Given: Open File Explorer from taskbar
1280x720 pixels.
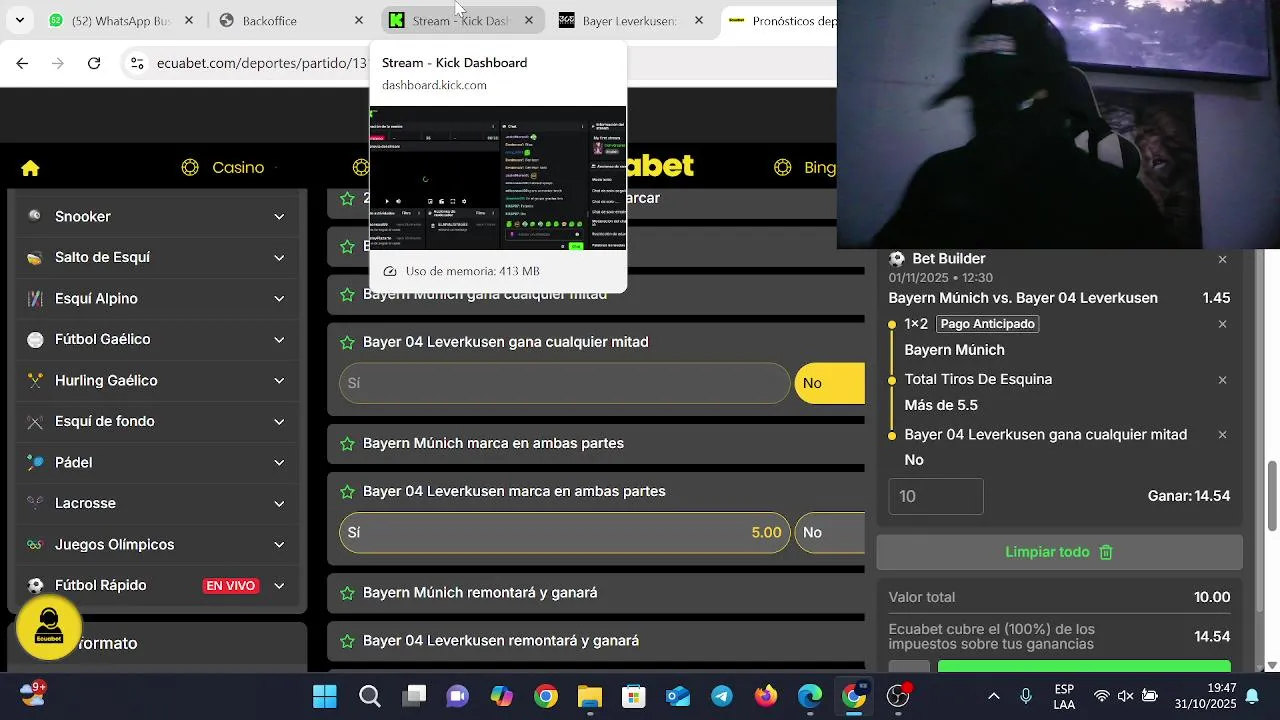Looking at the screenshot, I should (590, 696).
